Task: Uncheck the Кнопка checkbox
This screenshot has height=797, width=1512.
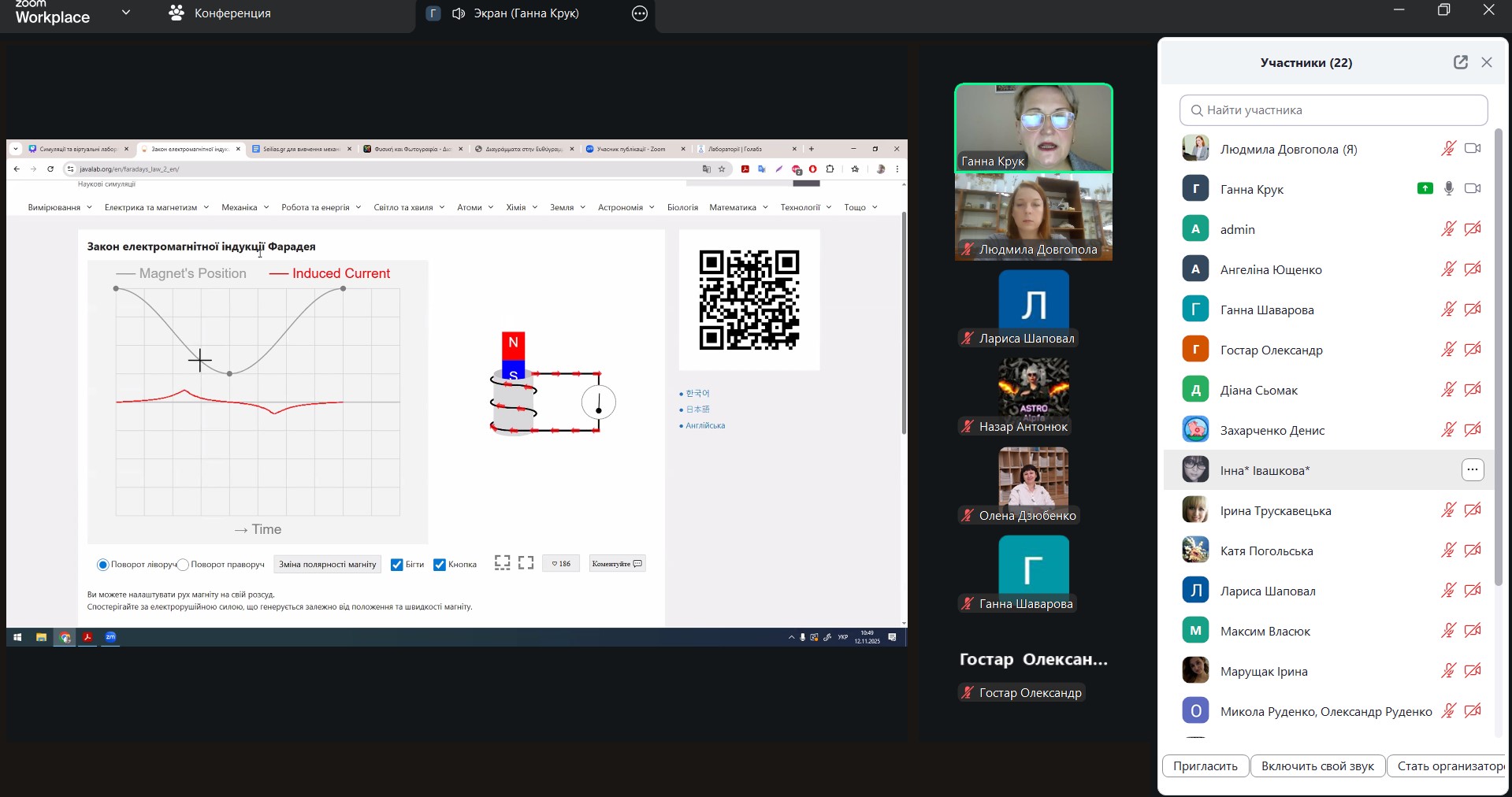Action: tap(440, 565)
